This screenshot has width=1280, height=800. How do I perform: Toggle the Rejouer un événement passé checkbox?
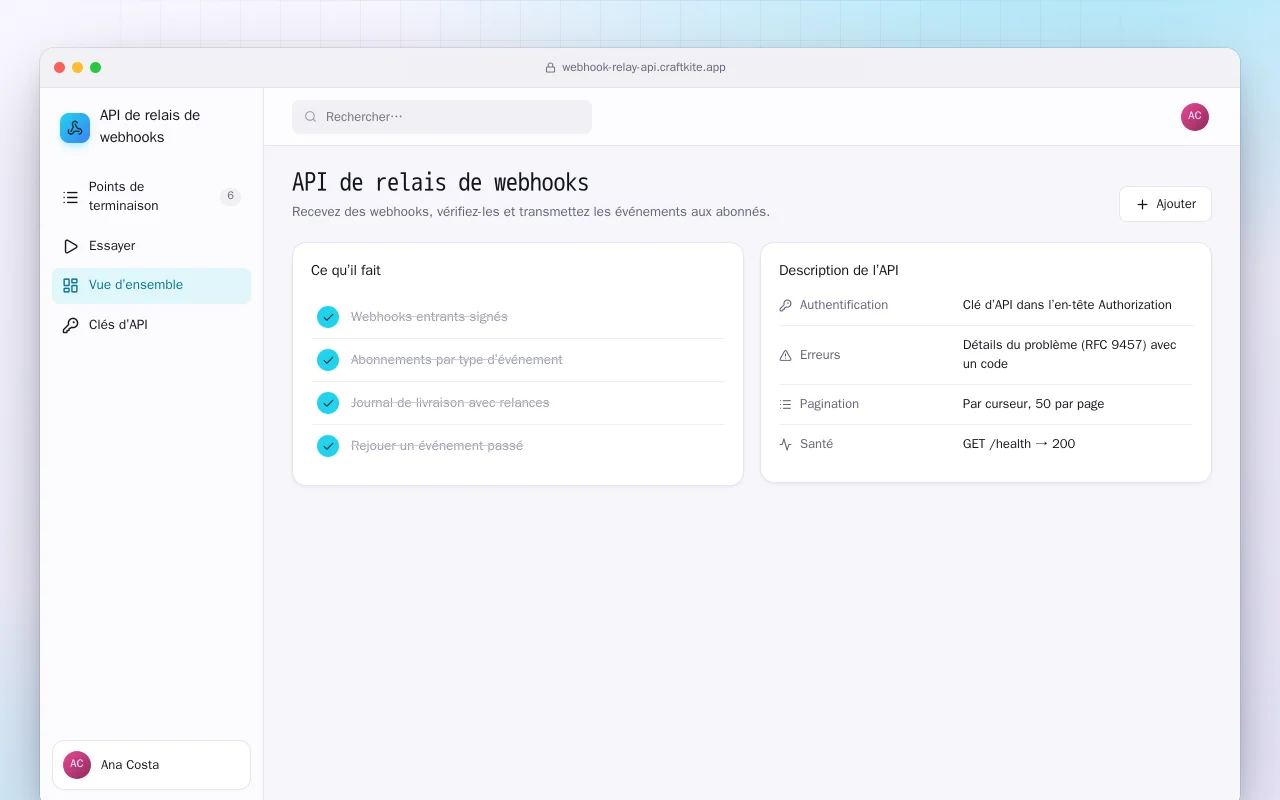(328, 446)
